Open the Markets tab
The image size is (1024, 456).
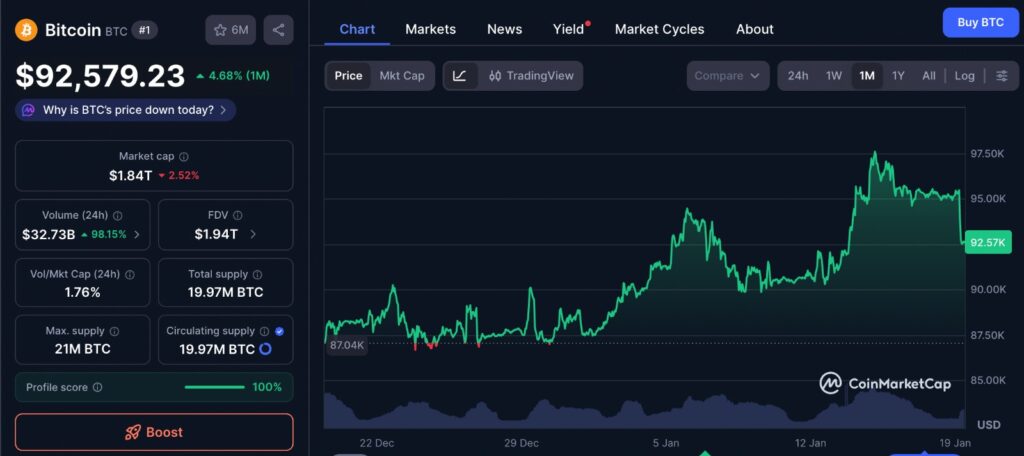(x=430, y=29)
